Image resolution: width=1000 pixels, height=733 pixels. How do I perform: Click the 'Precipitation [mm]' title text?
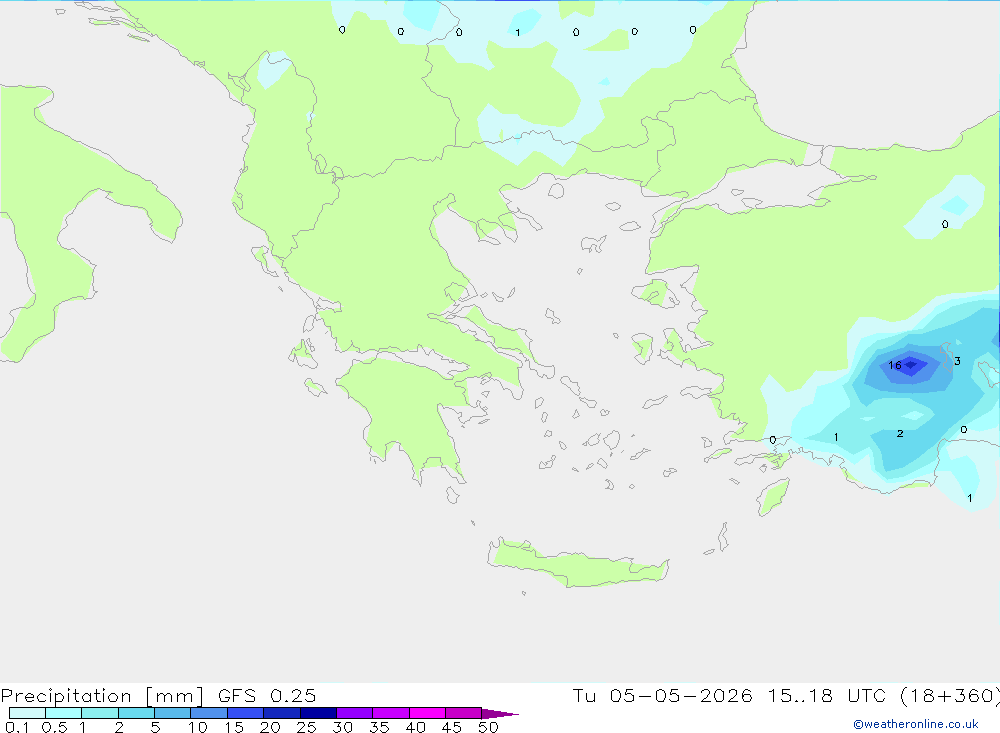point(102,695)
